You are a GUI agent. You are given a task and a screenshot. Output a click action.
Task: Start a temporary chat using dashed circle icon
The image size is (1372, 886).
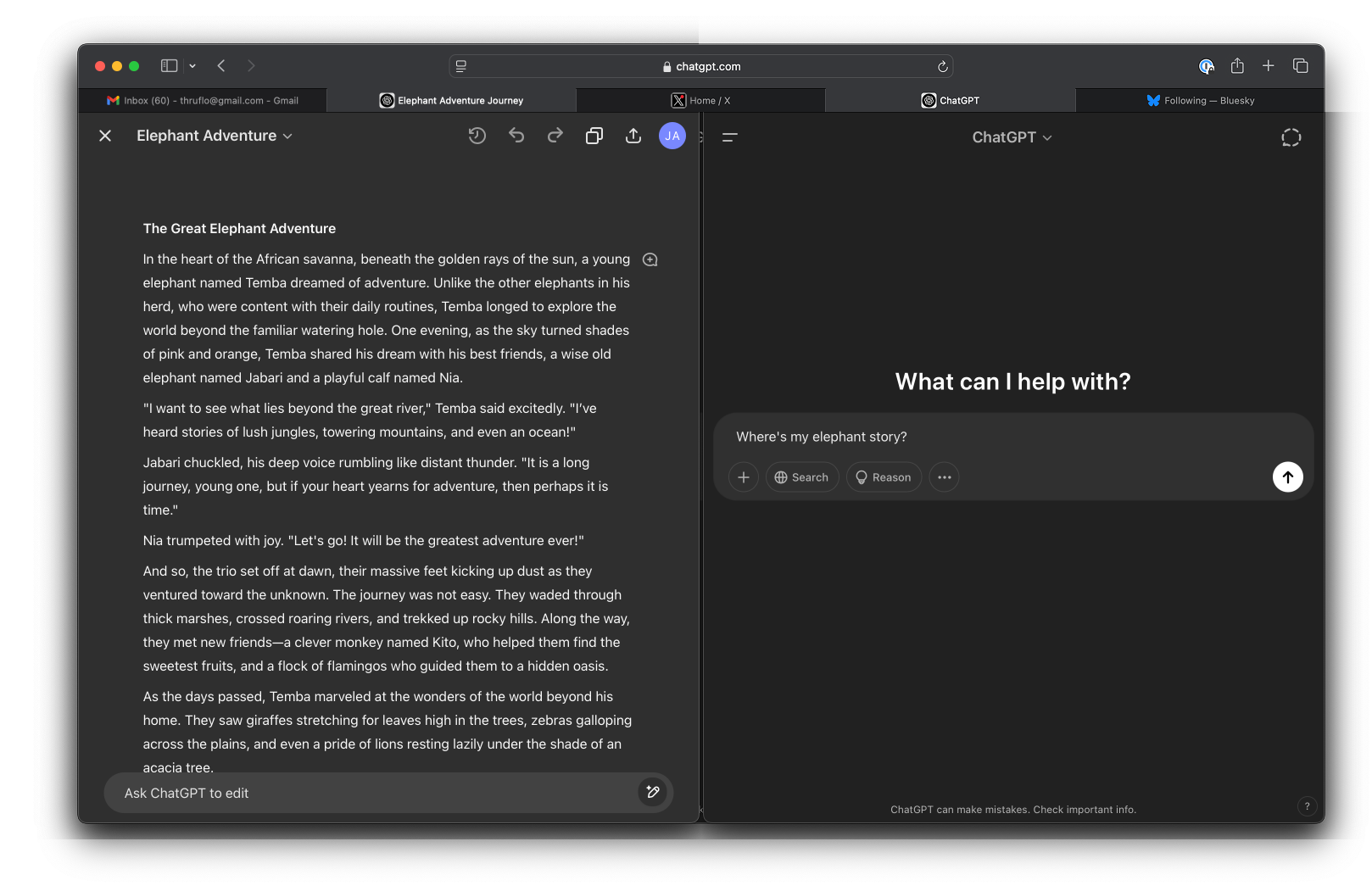coord(1291,137)
